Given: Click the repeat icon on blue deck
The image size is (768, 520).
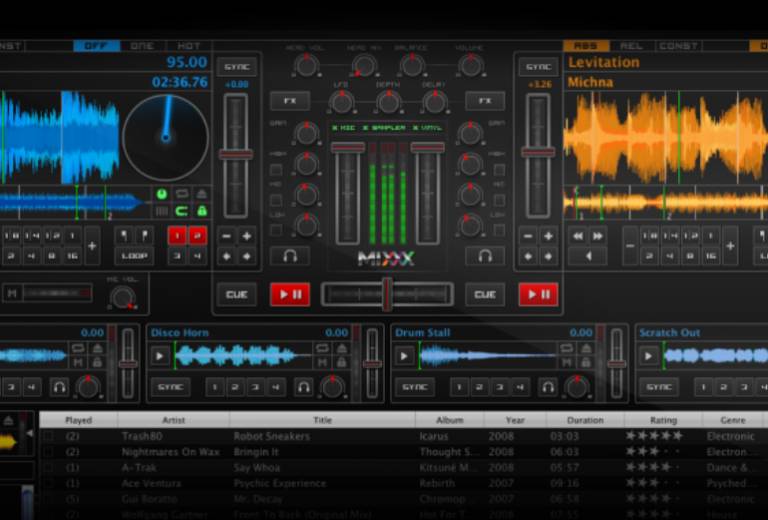Looking at the screenshot, I should (182, 194).
